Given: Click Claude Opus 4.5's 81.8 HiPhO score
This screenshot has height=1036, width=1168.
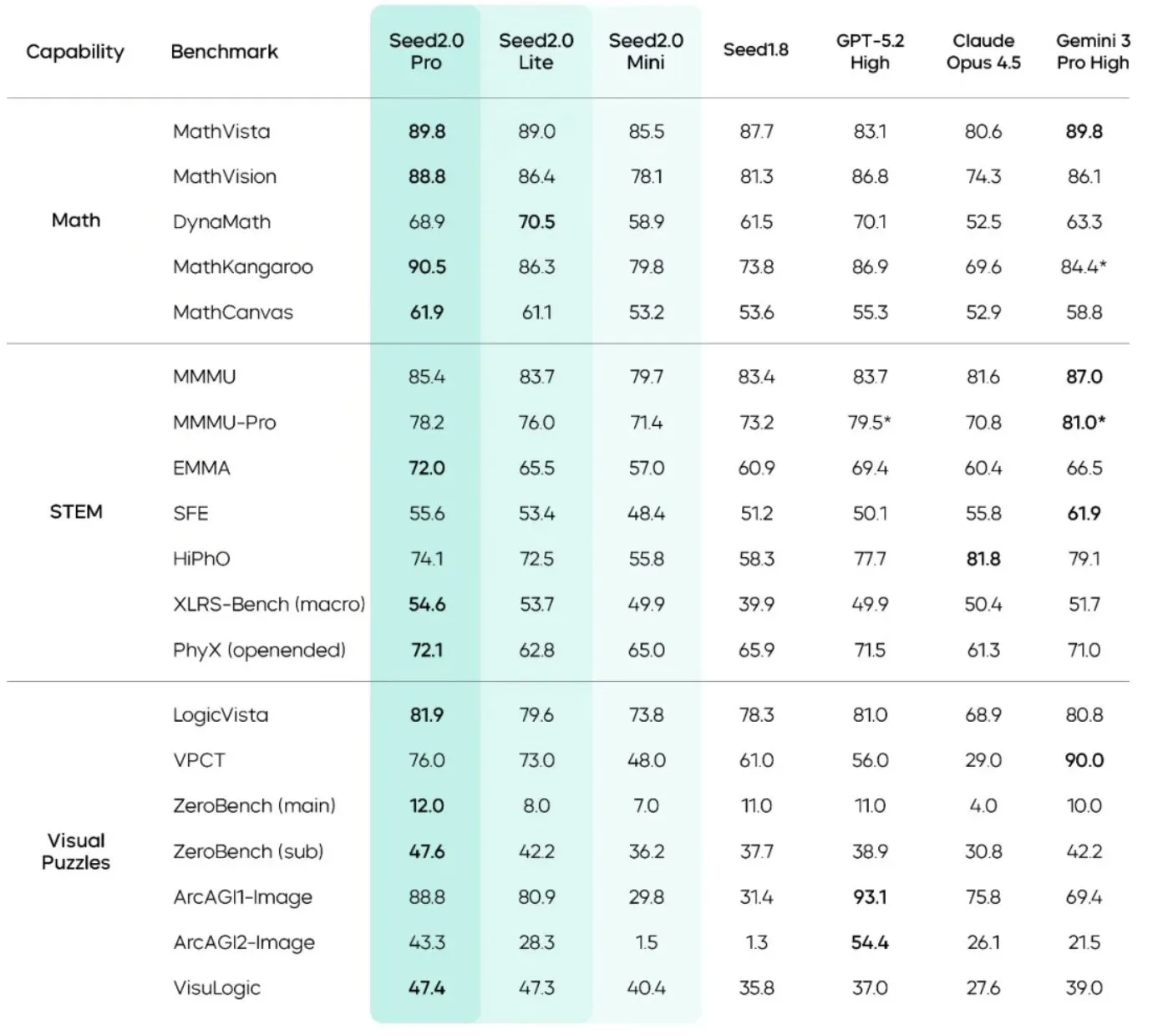Looking at the screenshot, I should (983, 559).
